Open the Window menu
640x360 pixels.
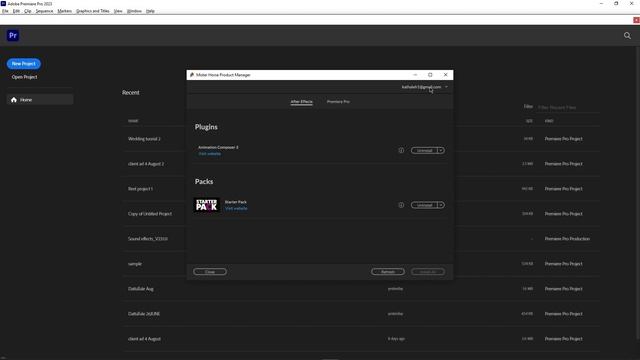coord(134,11)
